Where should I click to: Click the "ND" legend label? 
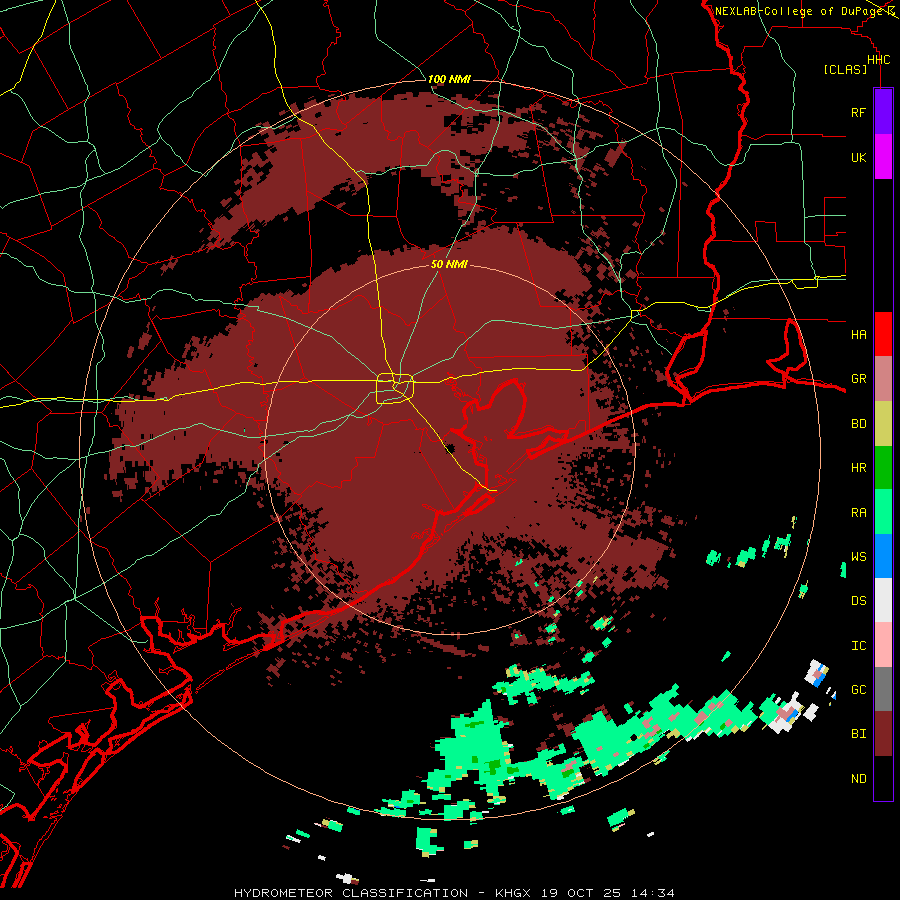tap(858, 779)
